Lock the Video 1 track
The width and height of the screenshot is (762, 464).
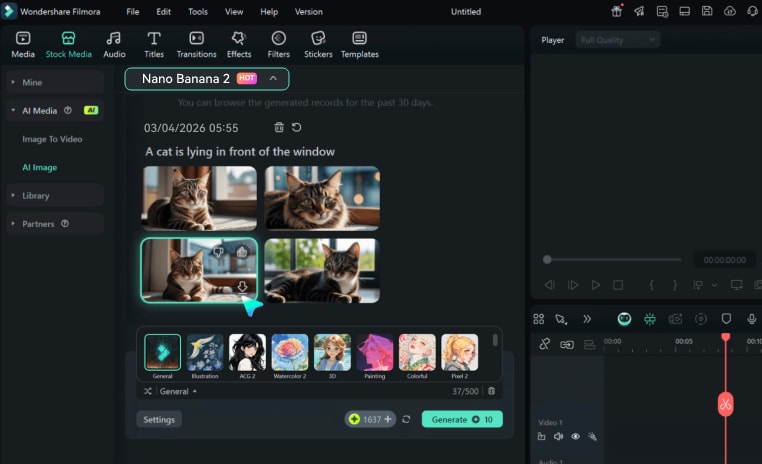[541, 436]
